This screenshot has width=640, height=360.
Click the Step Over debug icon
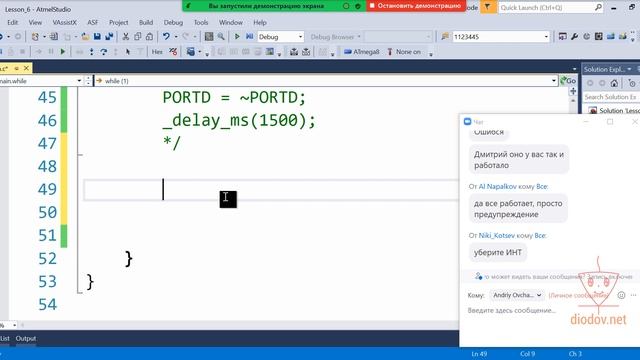click(104, 52)
